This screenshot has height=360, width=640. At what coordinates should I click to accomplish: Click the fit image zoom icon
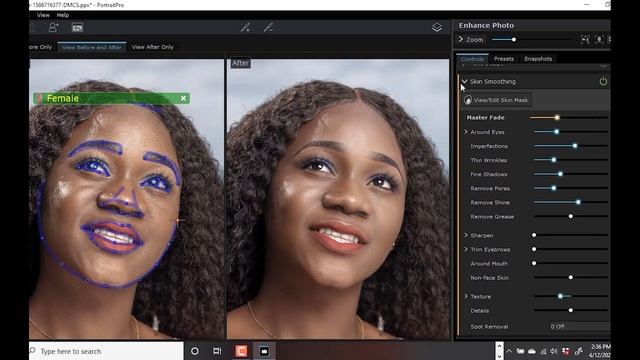585,40
